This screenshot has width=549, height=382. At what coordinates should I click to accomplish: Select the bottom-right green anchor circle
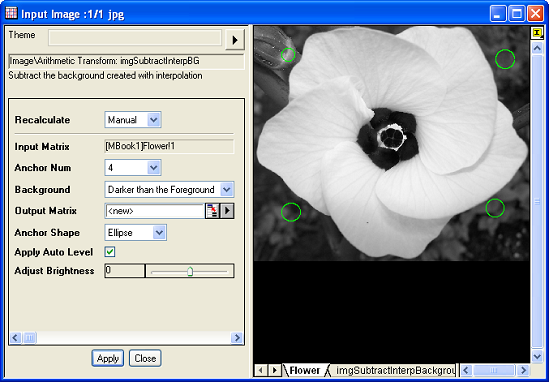click(x=495, y=208)
